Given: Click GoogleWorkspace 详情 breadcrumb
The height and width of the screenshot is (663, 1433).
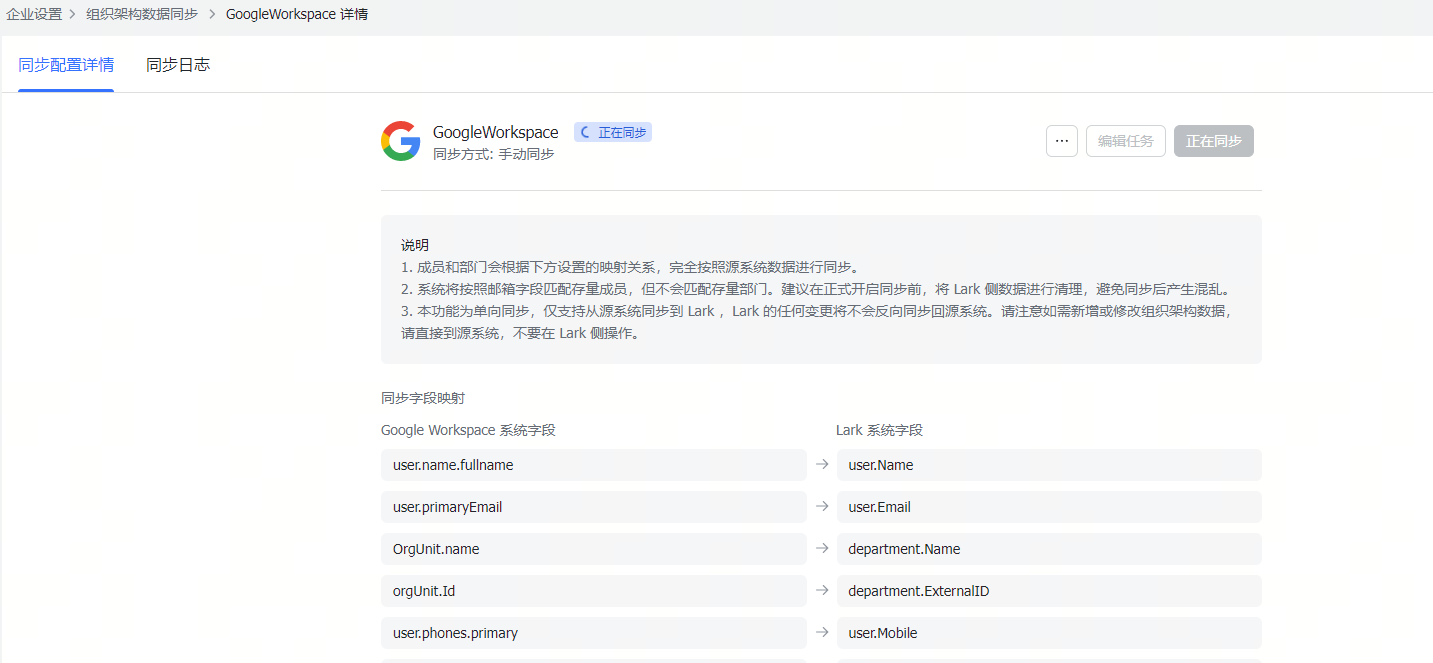Looking at the screenshot, I should click(x=297, y=14).
